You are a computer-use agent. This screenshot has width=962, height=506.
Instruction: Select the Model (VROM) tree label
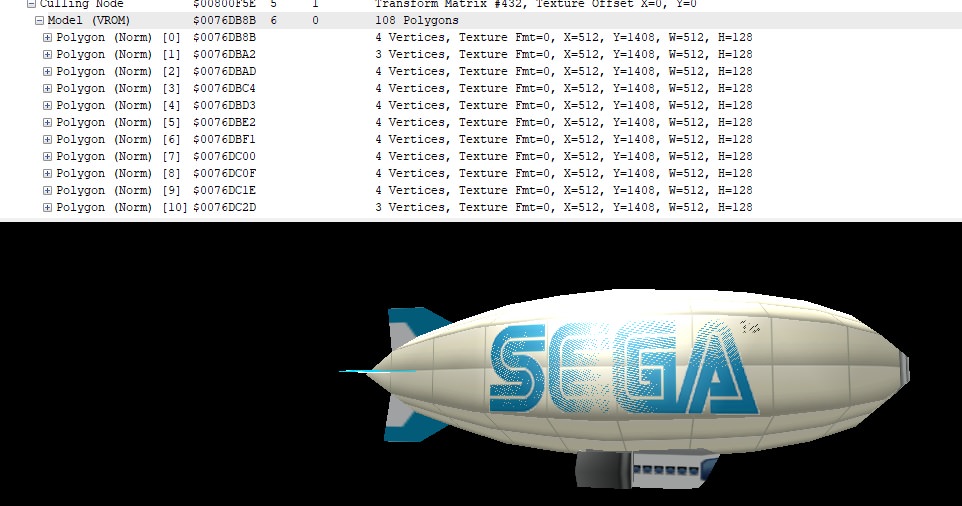point(89,20)
